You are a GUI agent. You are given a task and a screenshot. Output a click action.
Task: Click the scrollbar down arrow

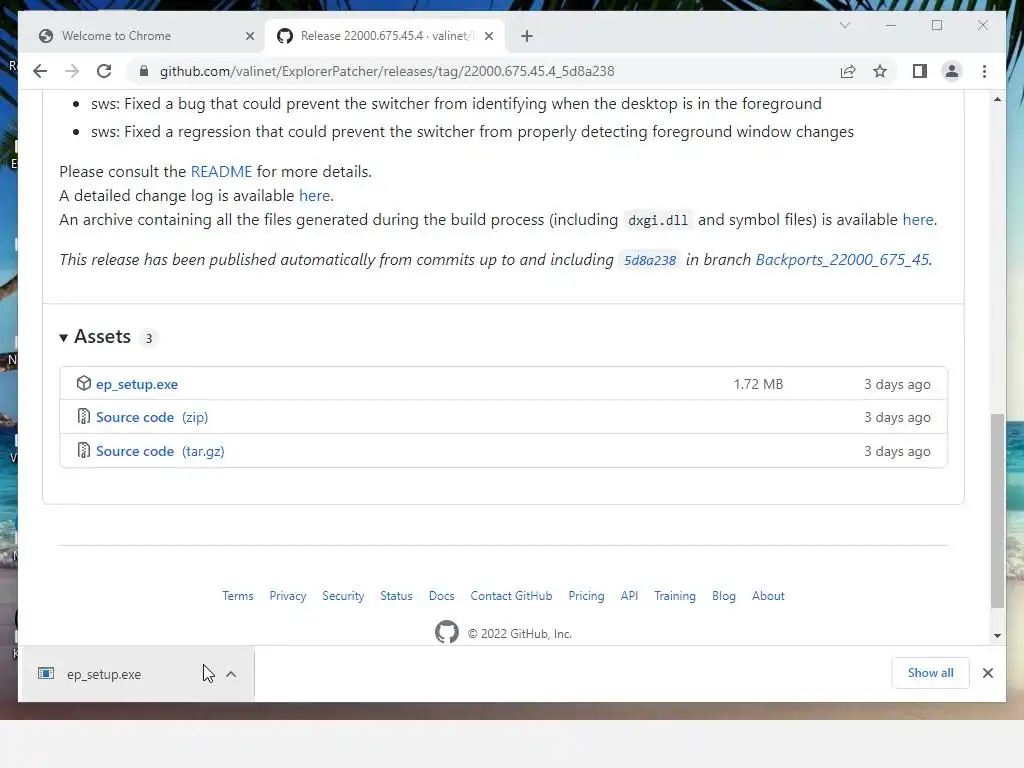point(997,635)
